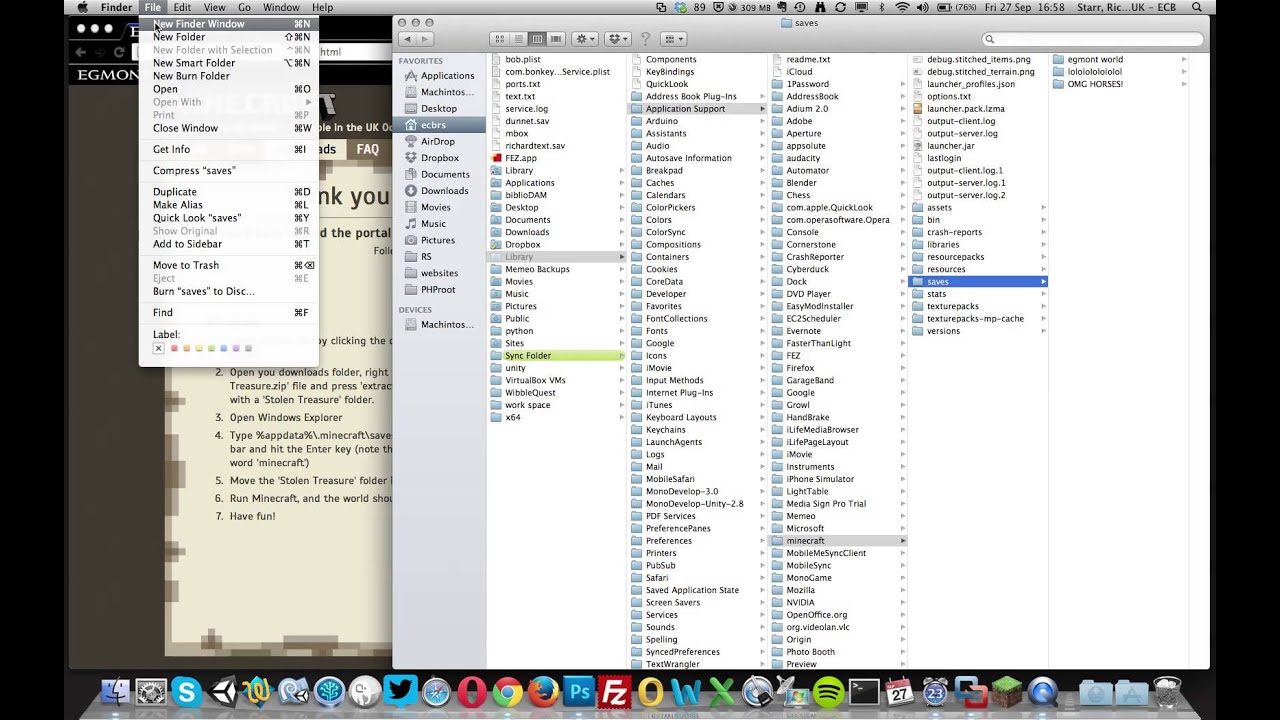This screenshot has width=1280, height=720.
Task: Choose Compress "saves" menu item
Action: [x=229, y=171]
